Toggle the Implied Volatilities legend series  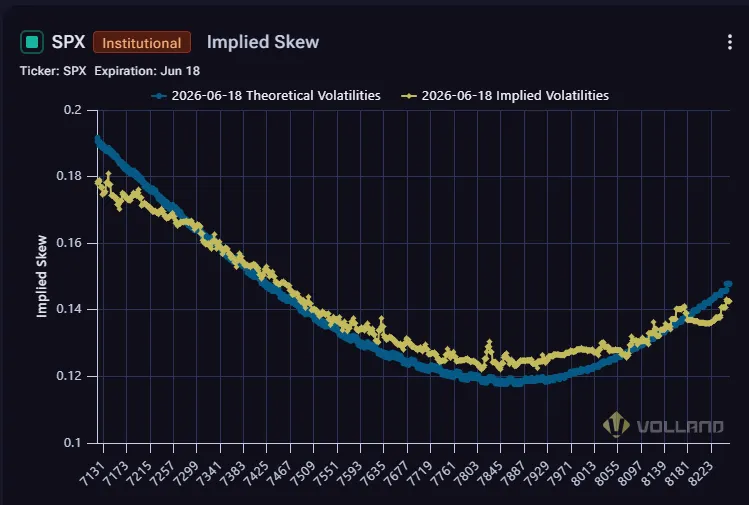tap(505, 96)
